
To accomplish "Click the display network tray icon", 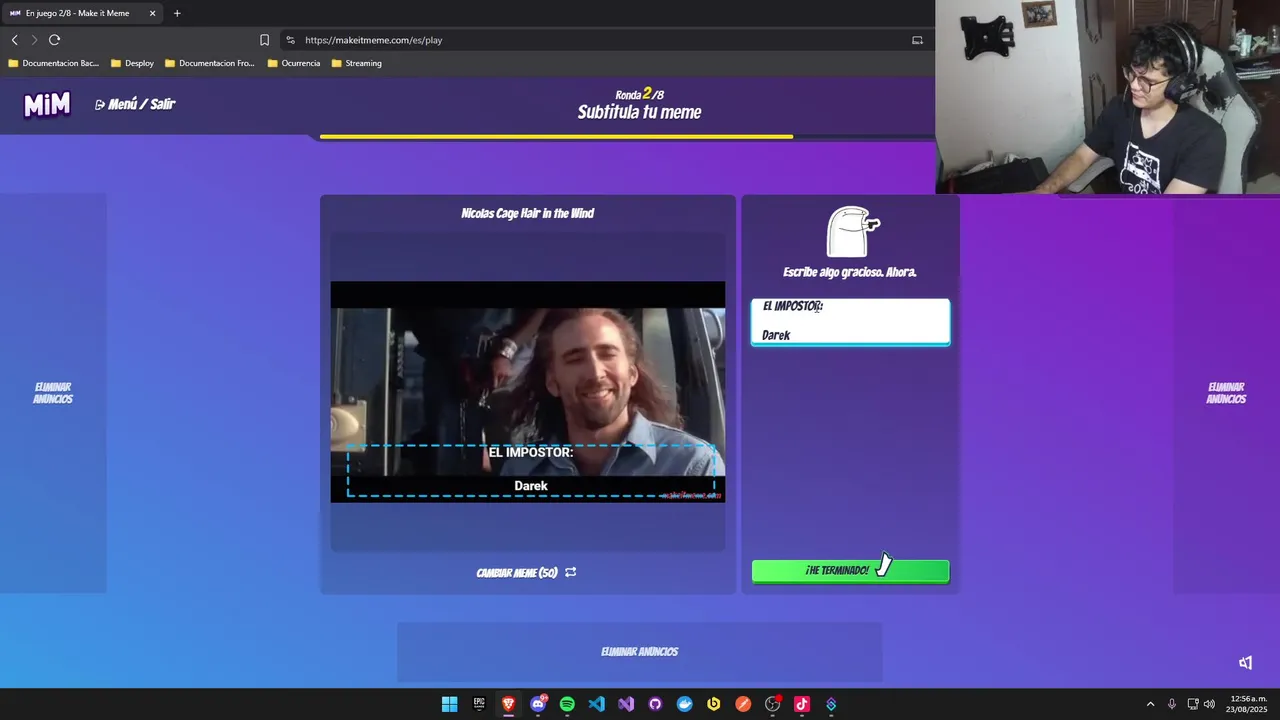I will pos(1193,704).
